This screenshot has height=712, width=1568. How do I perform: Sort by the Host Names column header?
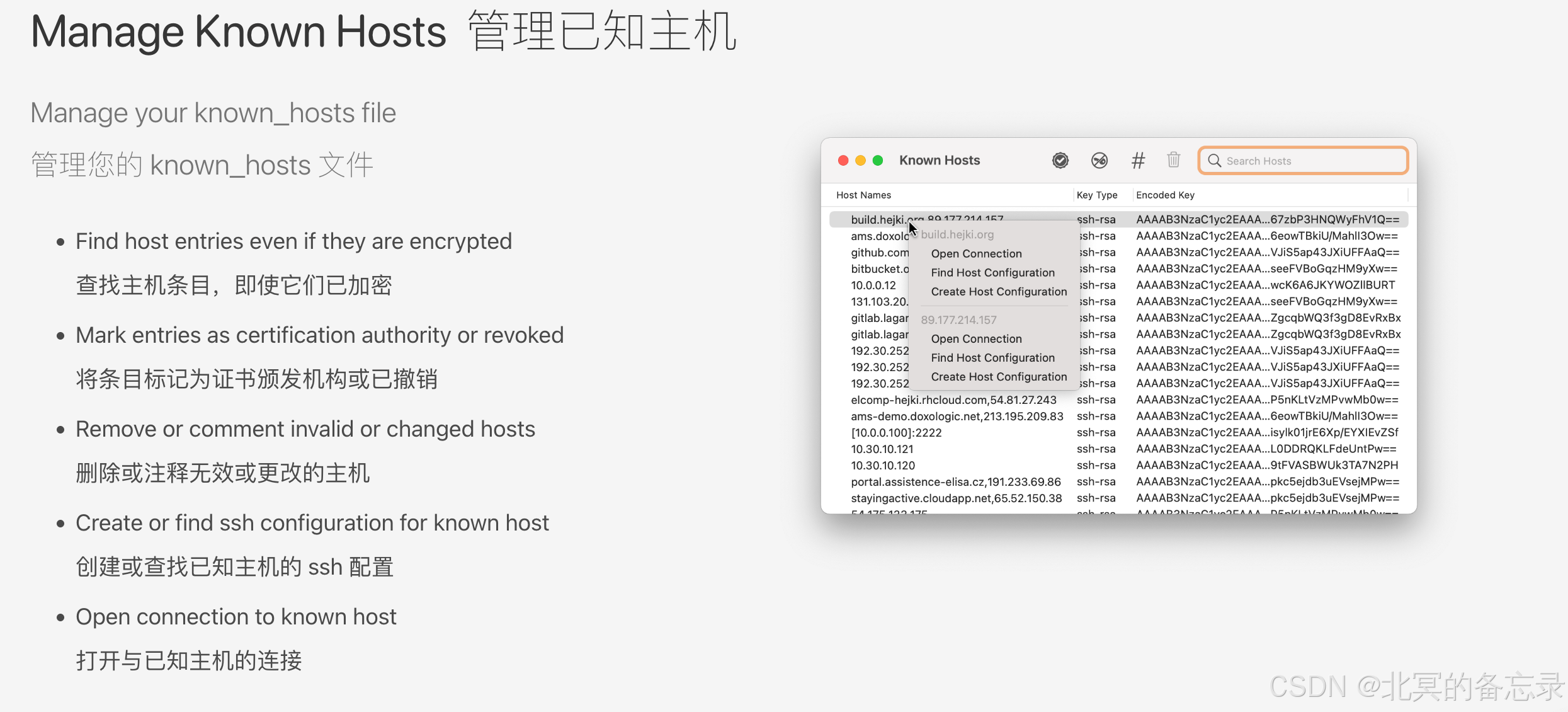click(x=863, y=195)
